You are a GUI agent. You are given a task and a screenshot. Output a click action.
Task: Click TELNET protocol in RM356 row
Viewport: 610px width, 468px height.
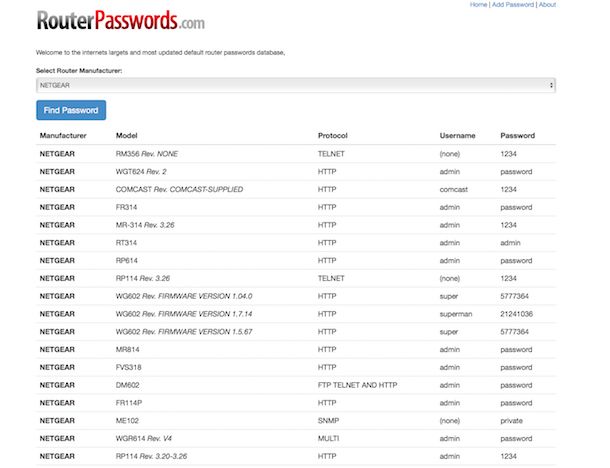331,154
